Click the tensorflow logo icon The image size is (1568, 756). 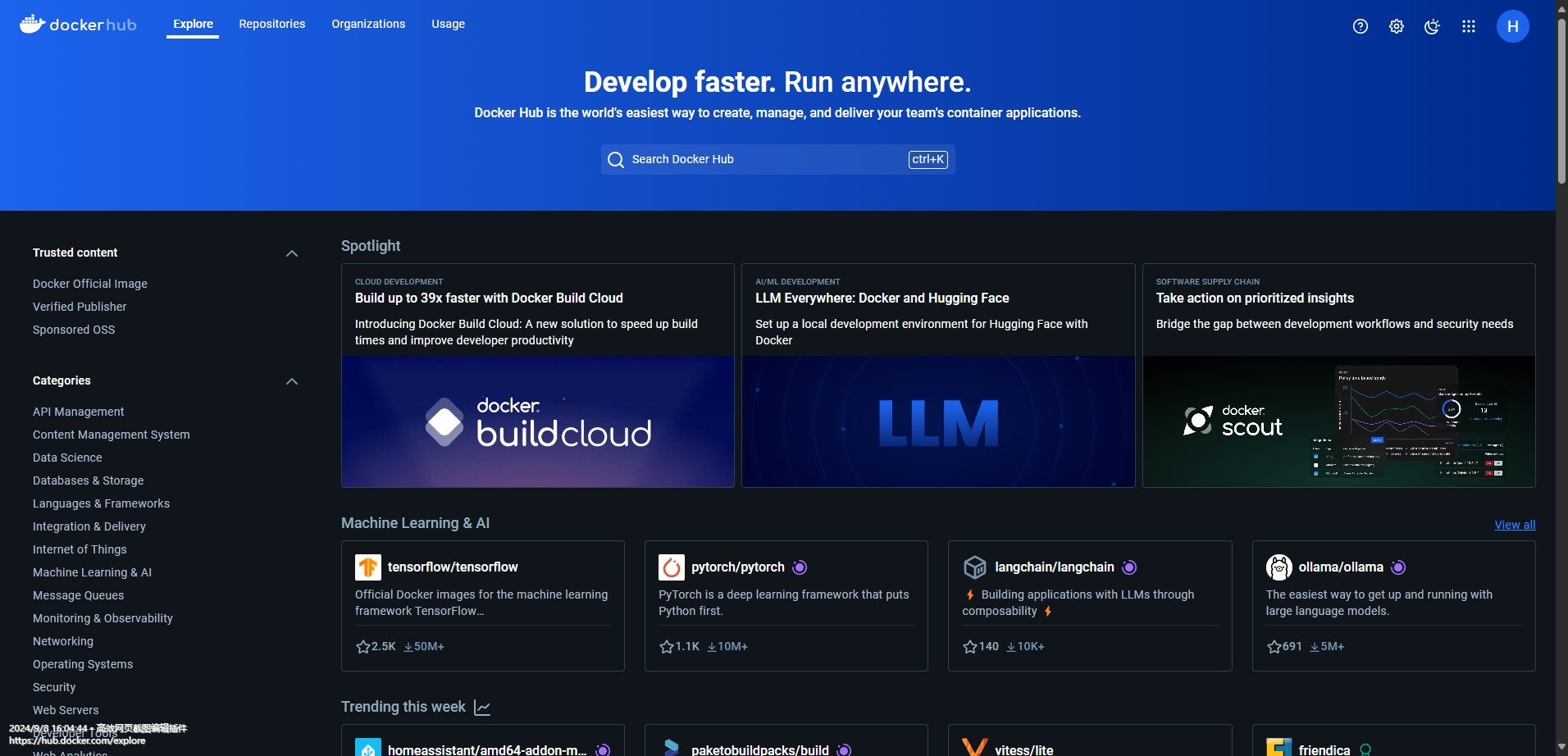click(x=368, y=567)
